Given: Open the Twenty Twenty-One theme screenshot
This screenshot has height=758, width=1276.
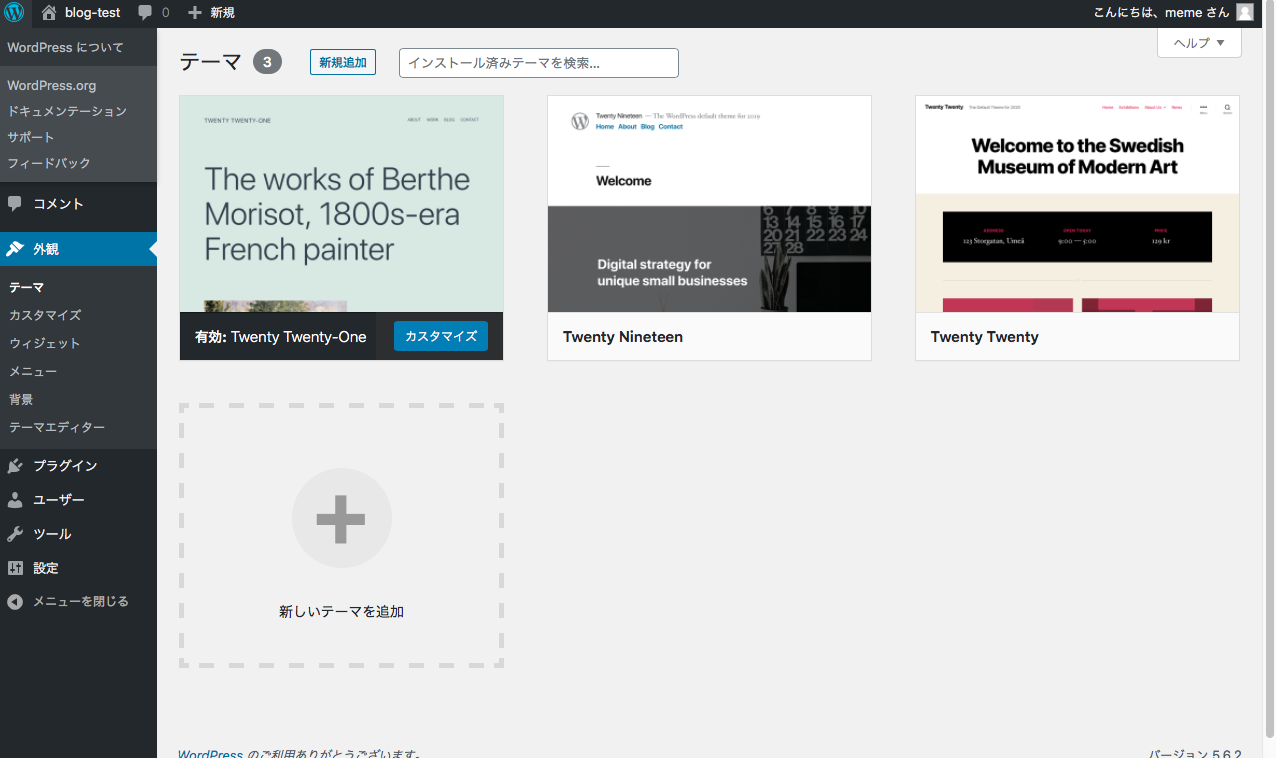Looking at the screenshot, I should click(341, 204).
